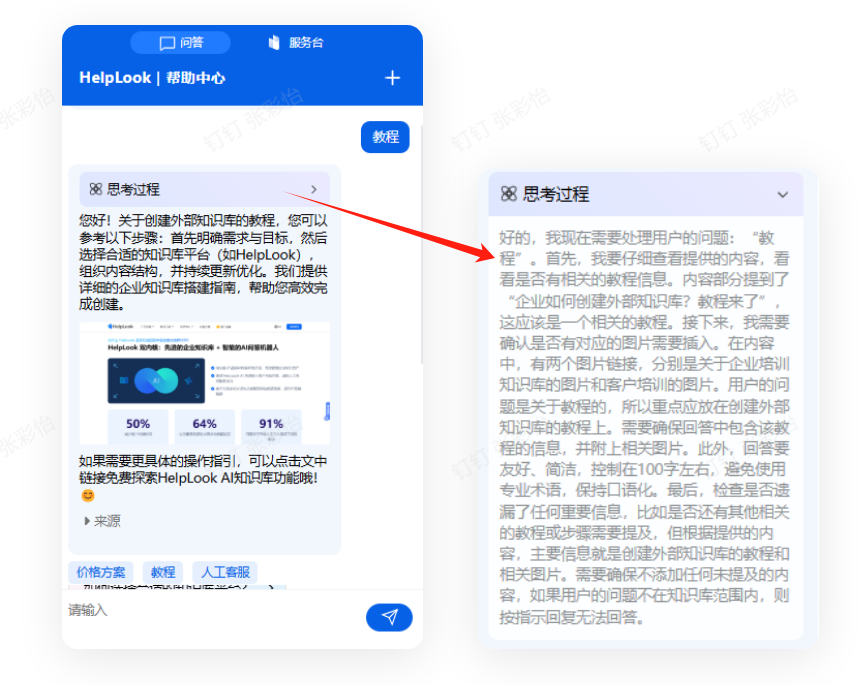
Task: Click the HelpLook | 帮助中心 title
Action: tap(152, 78)
